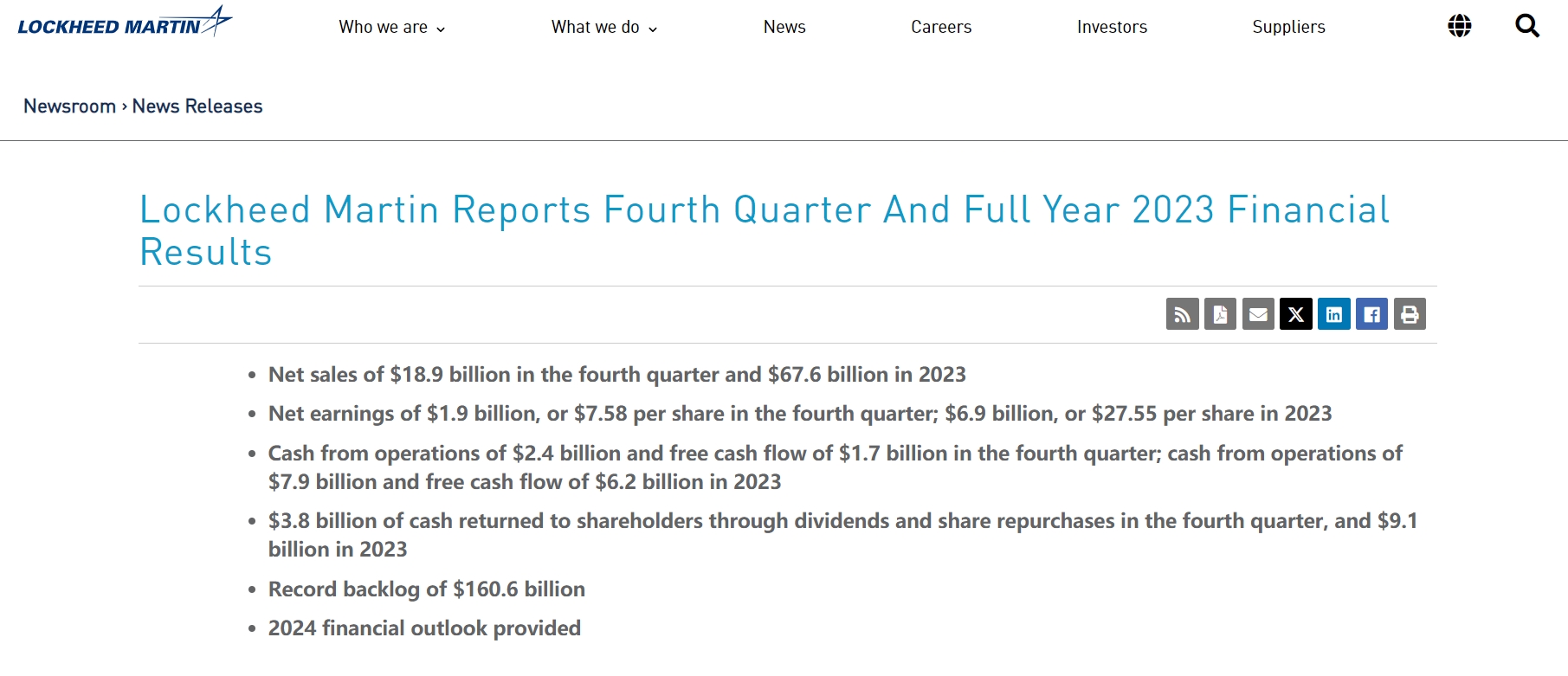This screenshot has height=676, width=1568.
Task: Click the Who we are chevron arrow
Action: (441, 29)
